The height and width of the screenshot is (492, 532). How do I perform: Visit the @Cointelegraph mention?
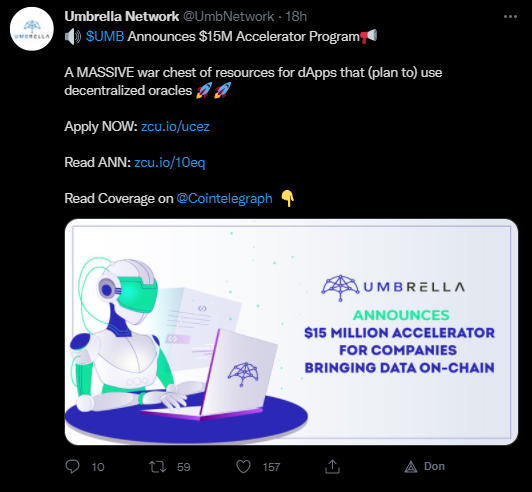point(224,198)
